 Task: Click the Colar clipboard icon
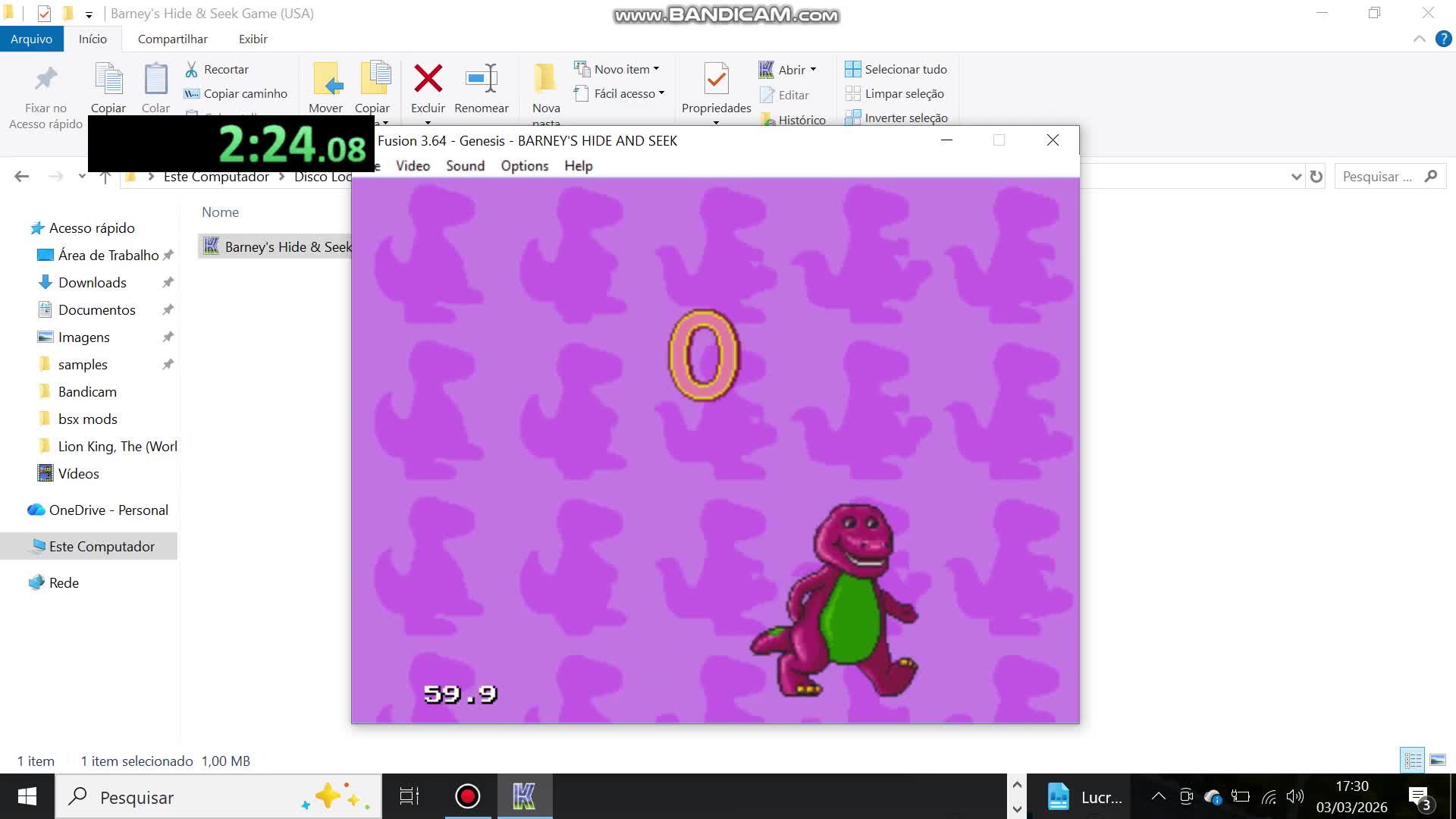pyautogui.click(x=155, y=79)
